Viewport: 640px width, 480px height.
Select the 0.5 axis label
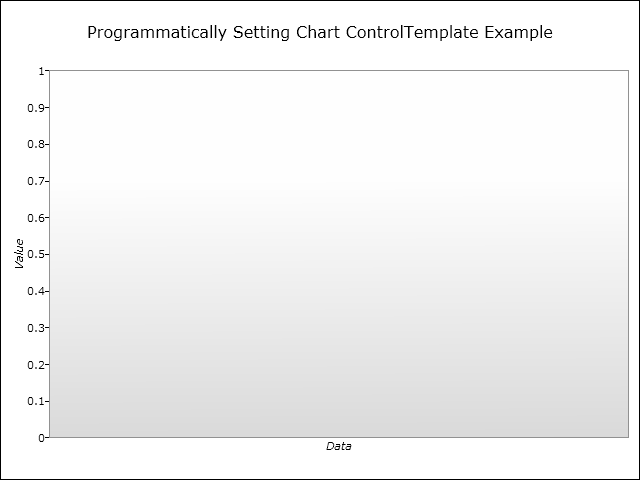click(36, 254)
